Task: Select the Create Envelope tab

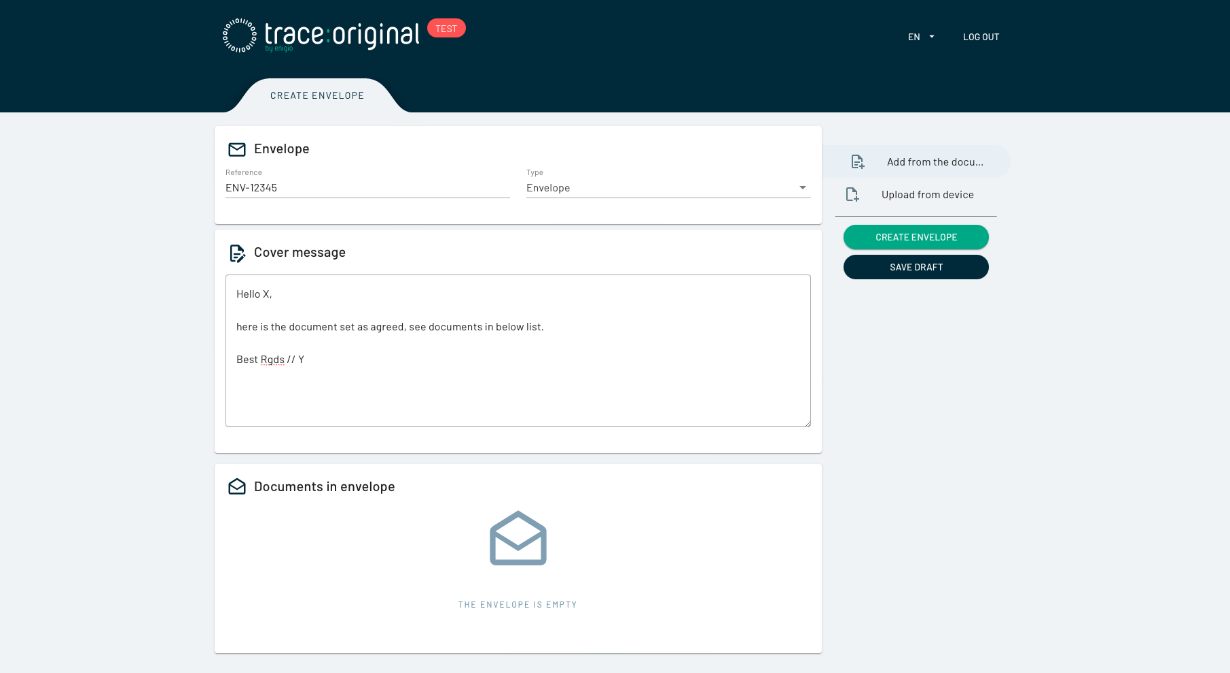Action: [x=317, y=96]
